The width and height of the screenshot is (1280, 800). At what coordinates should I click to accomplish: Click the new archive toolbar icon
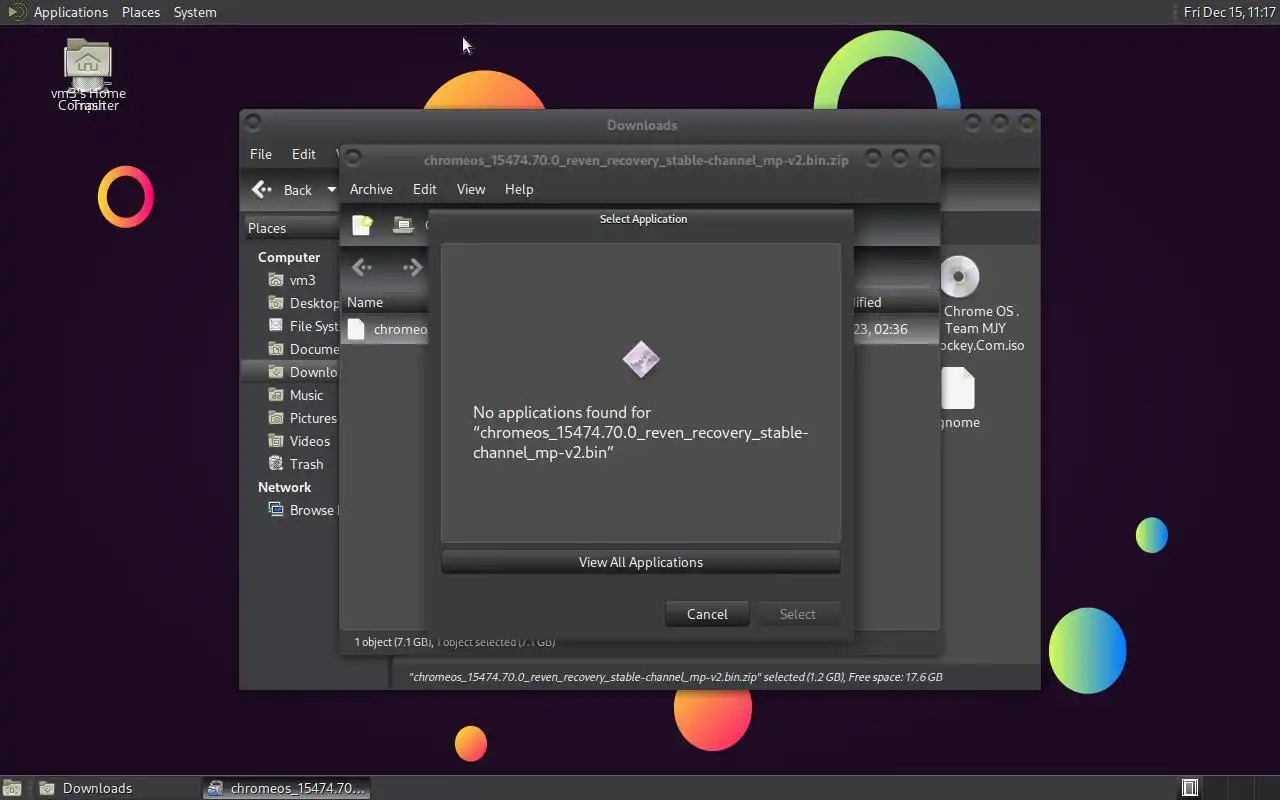coord(362,225)
